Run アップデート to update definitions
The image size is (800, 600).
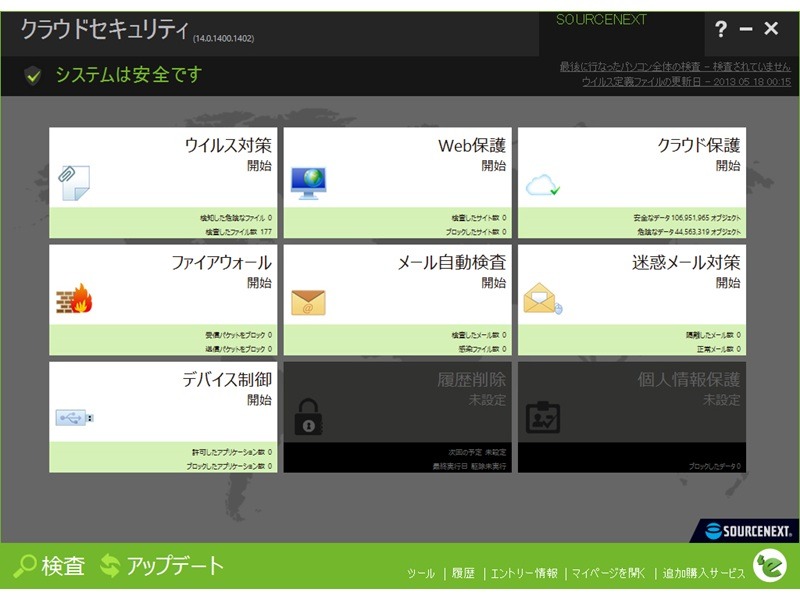click(162, 566)
